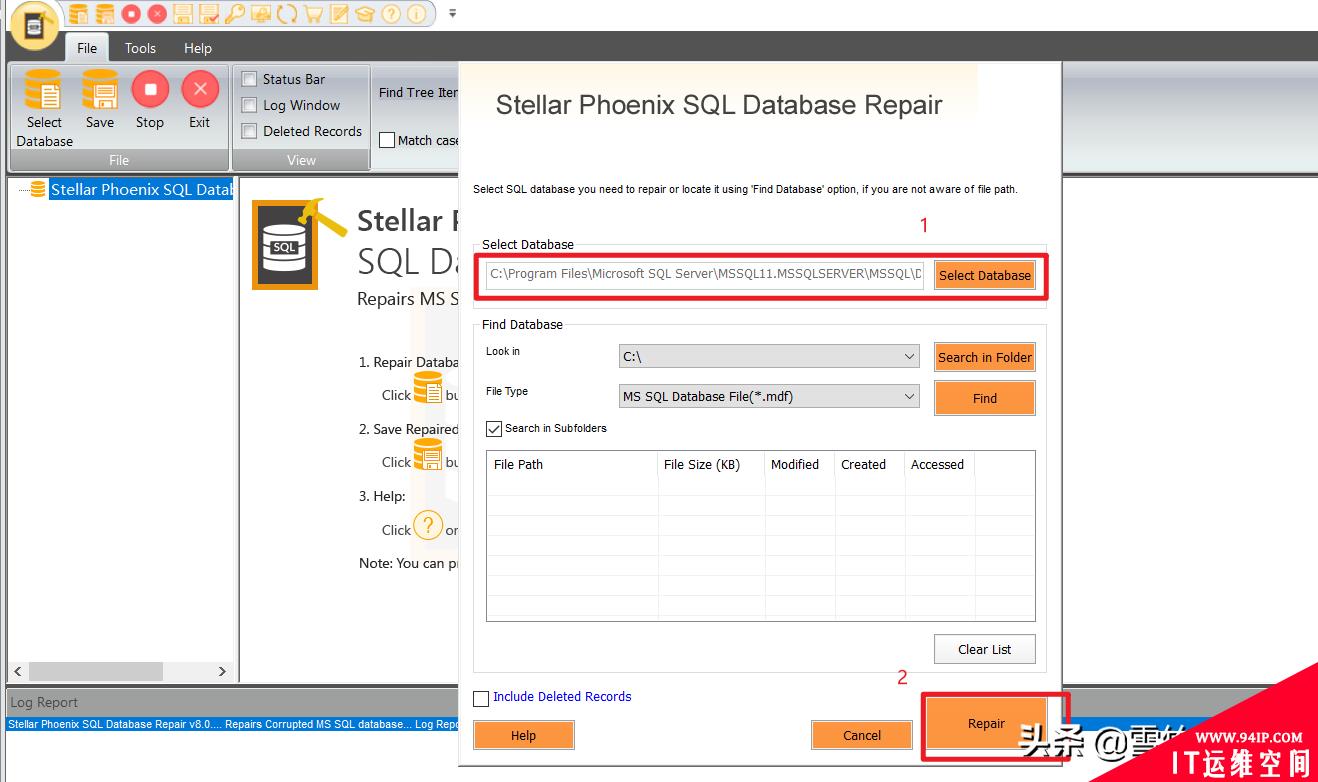Click quick-access floppy icon with red checkmark

[x=209, y=14]
